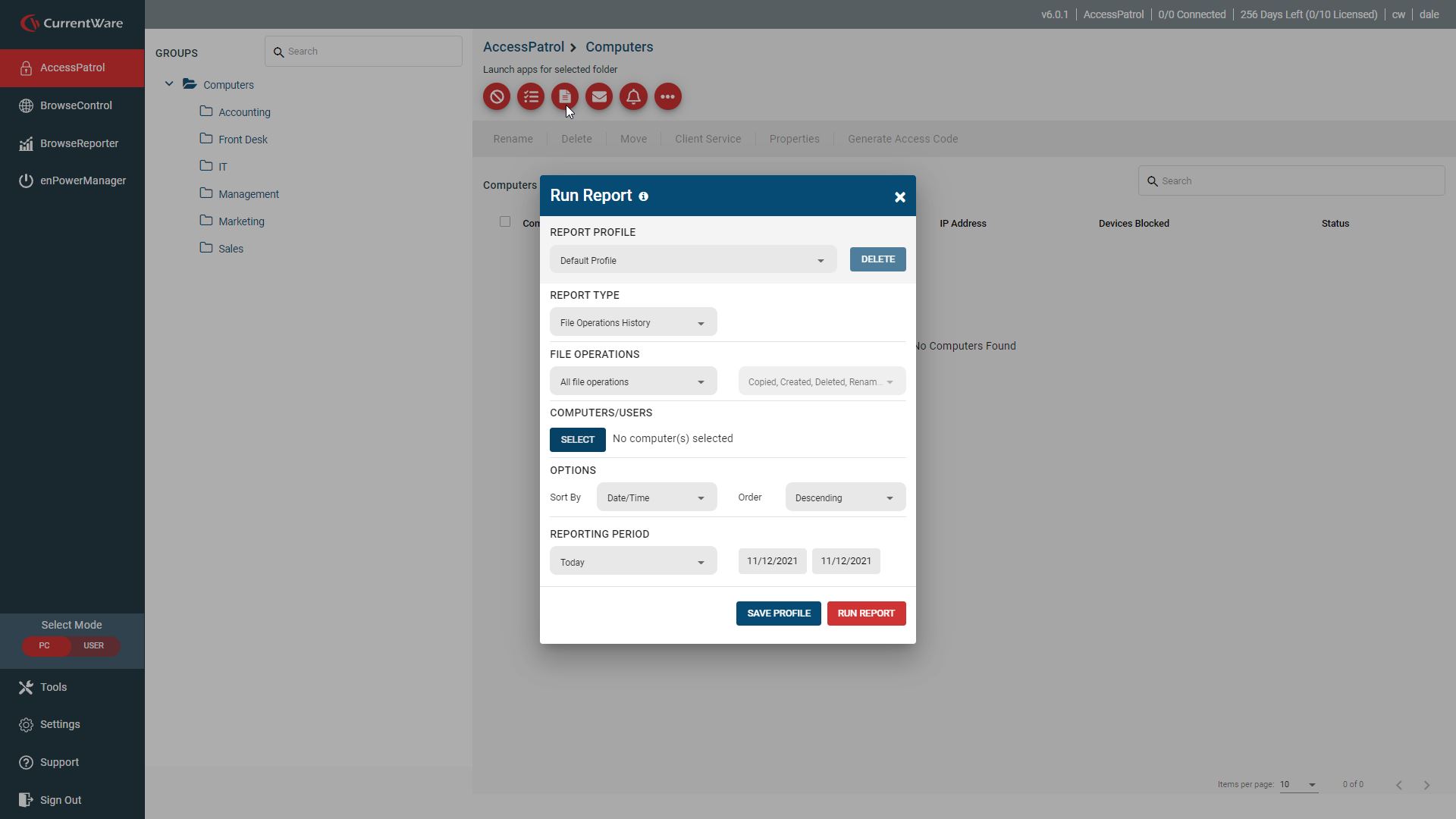1456x819 pixels.
Task: Click the SAVE PROFILE button
Action: 778,613
